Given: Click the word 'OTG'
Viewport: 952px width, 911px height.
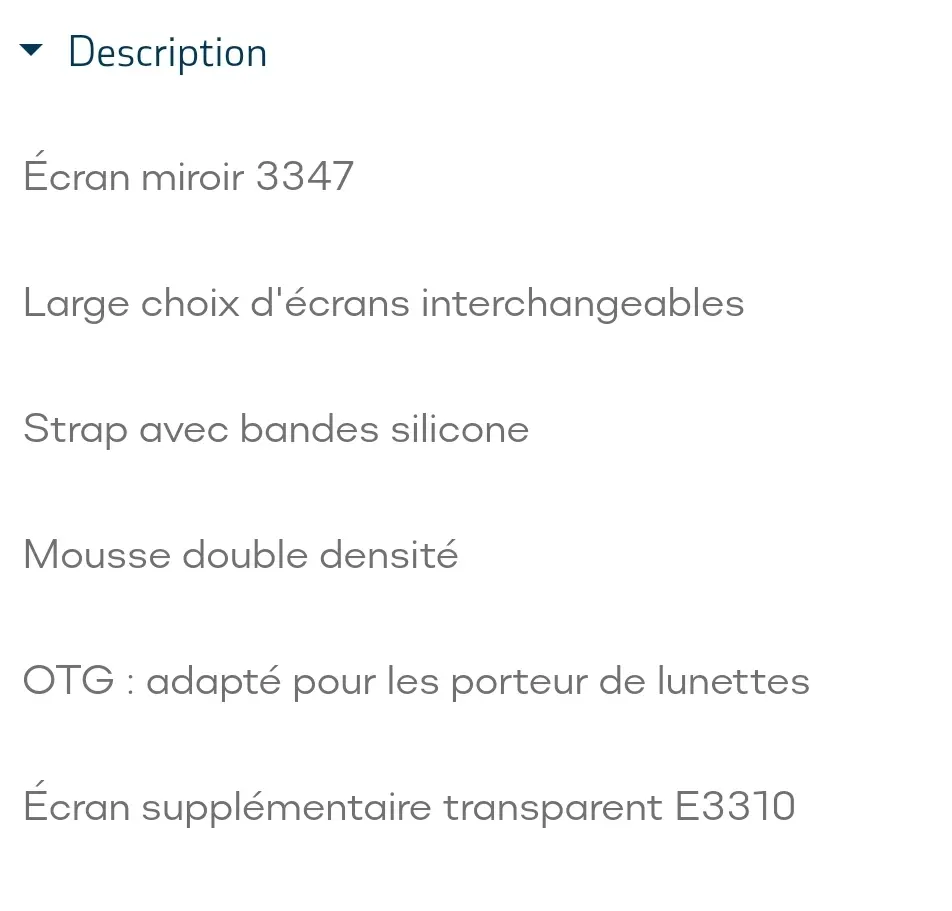Looking at the screenshot, I should coord(69,680).
